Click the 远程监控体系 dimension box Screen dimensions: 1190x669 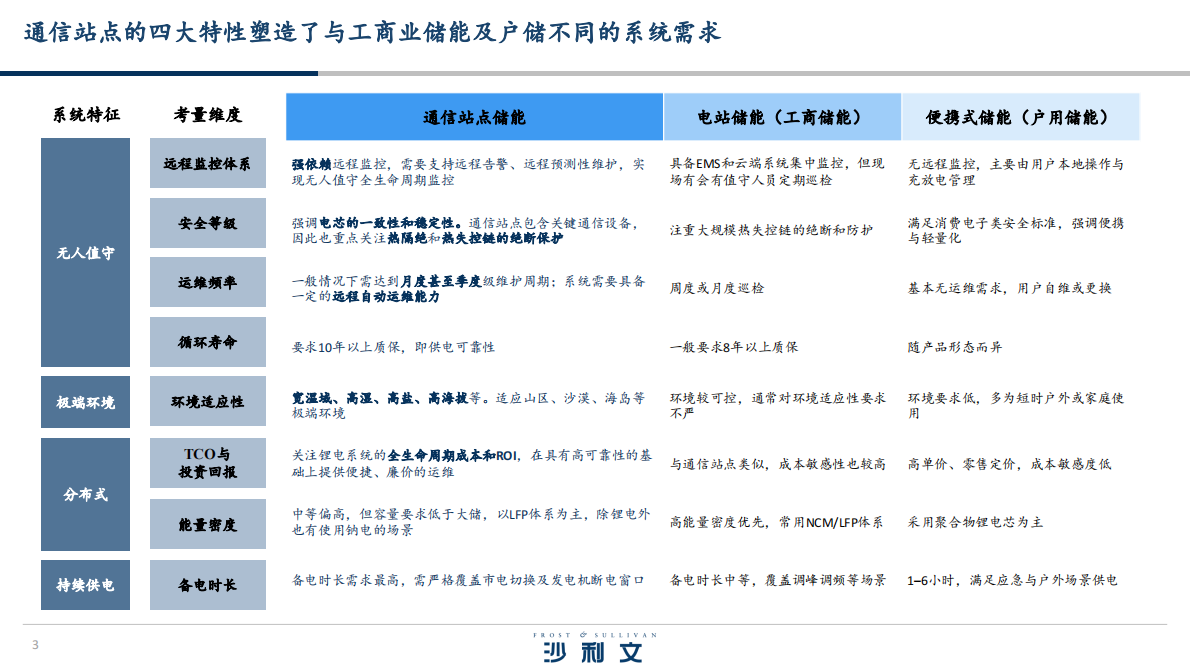(x=207, y=163)
